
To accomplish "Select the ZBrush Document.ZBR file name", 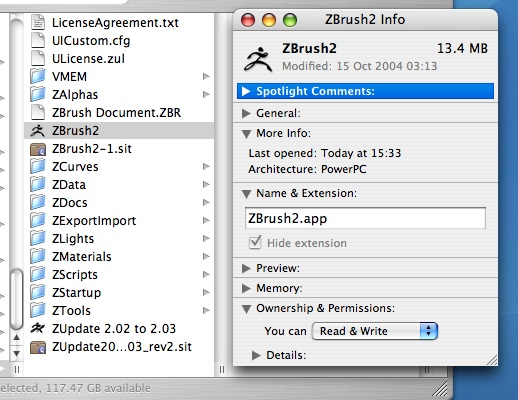I will point(116,113).
